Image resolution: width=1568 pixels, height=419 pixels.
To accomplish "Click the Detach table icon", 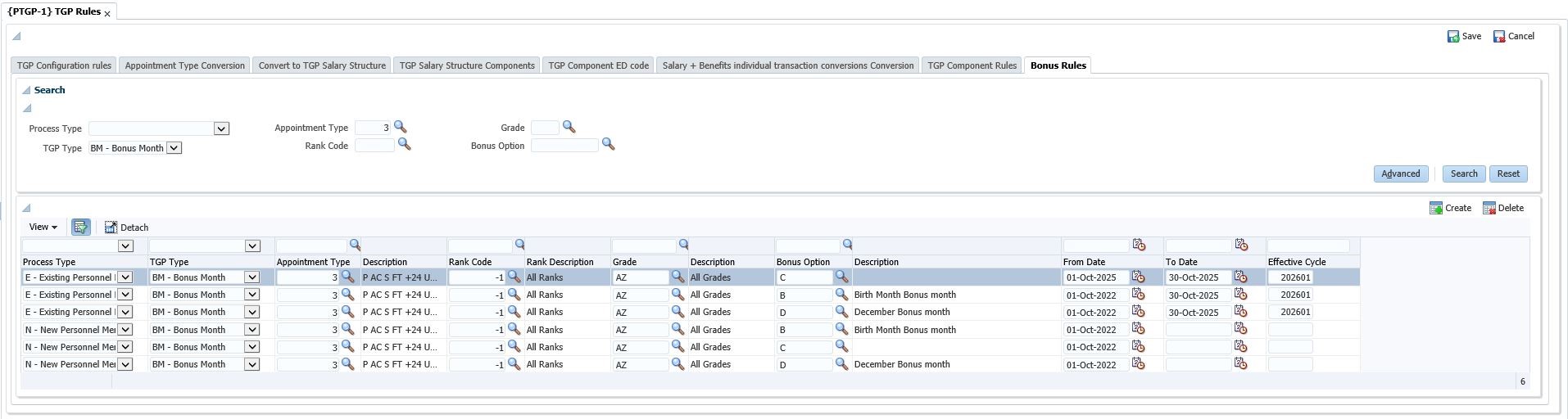I will click(111, 228).
